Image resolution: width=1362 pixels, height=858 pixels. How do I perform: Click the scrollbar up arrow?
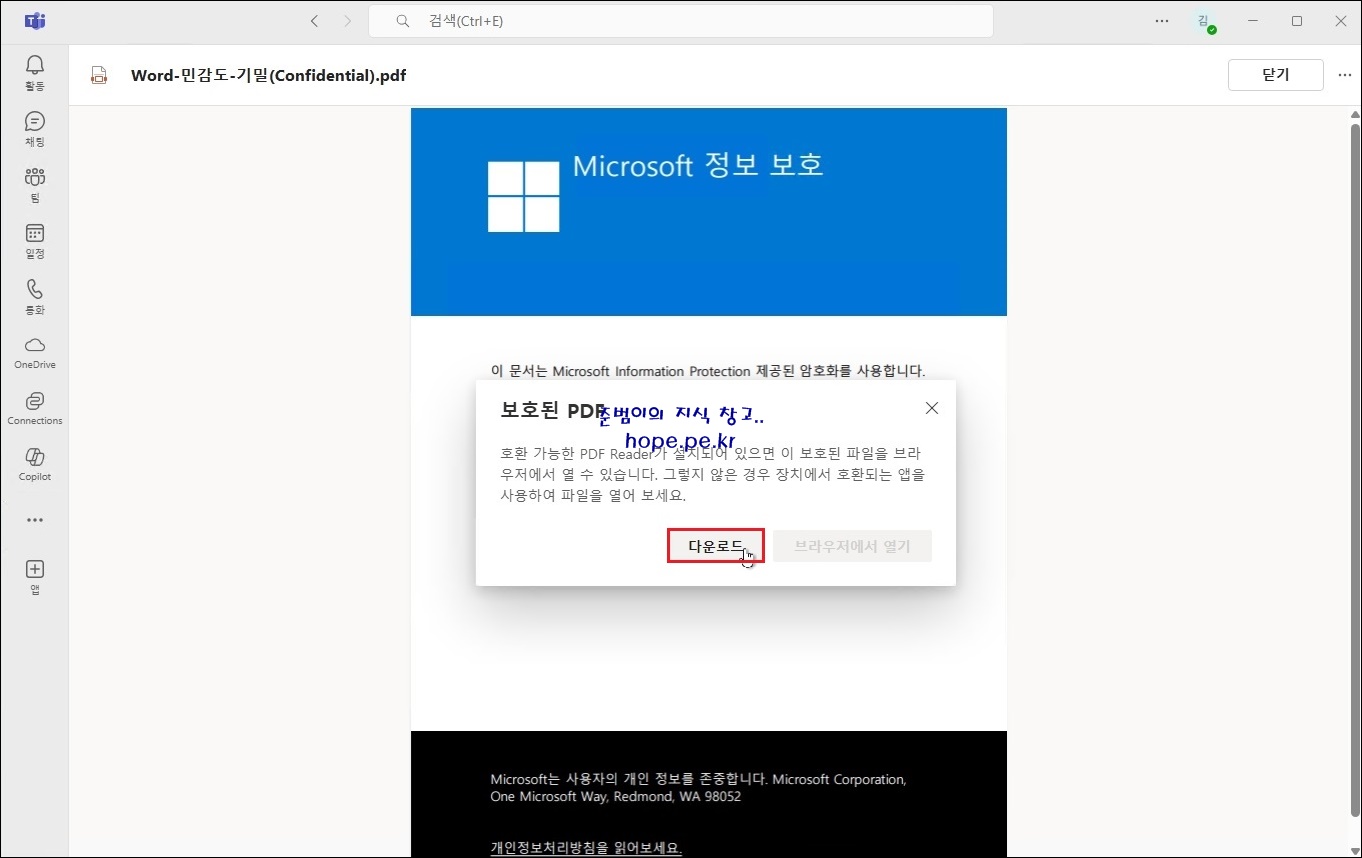click(1355, 114)
